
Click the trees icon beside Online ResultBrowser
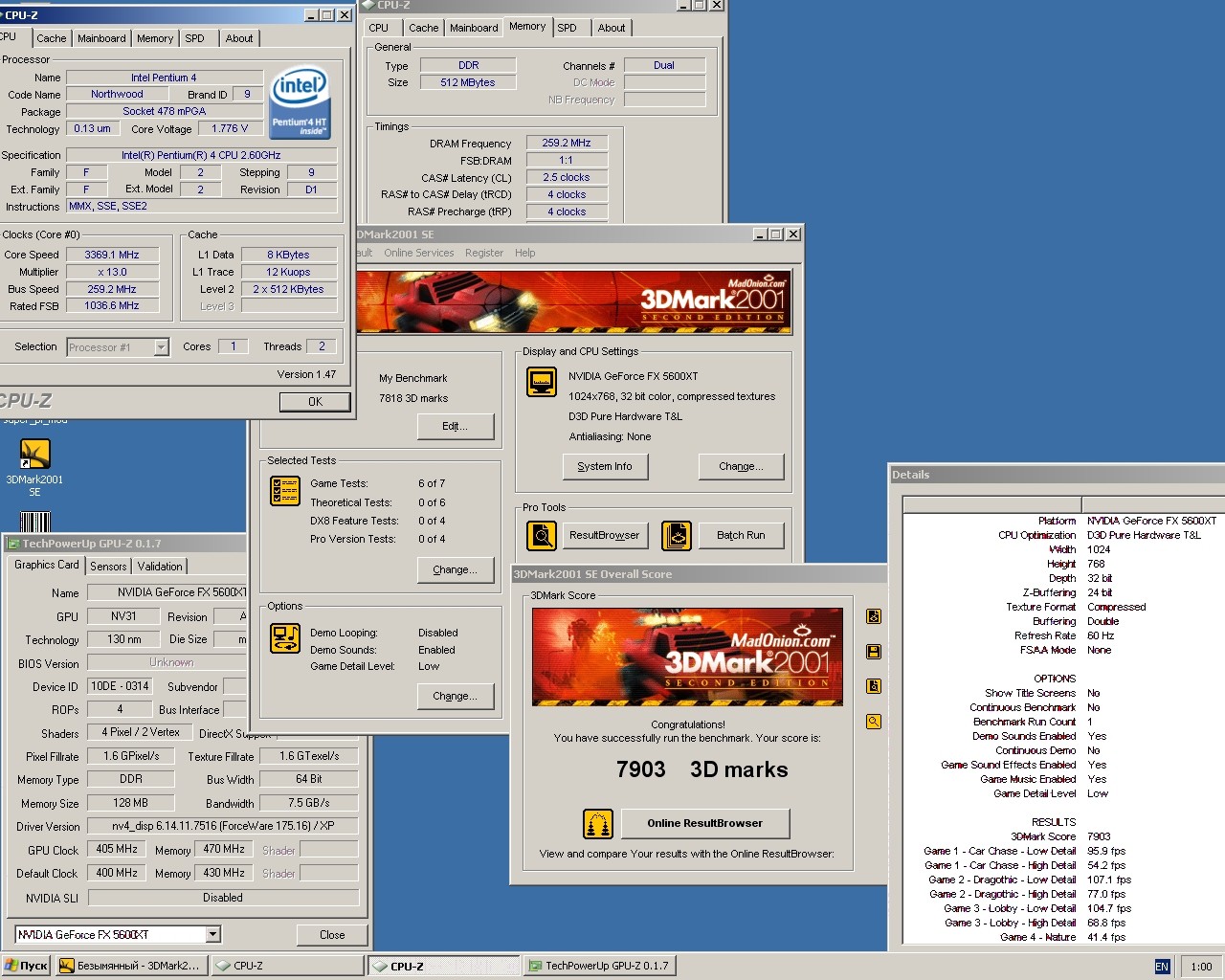pos(598,823)
